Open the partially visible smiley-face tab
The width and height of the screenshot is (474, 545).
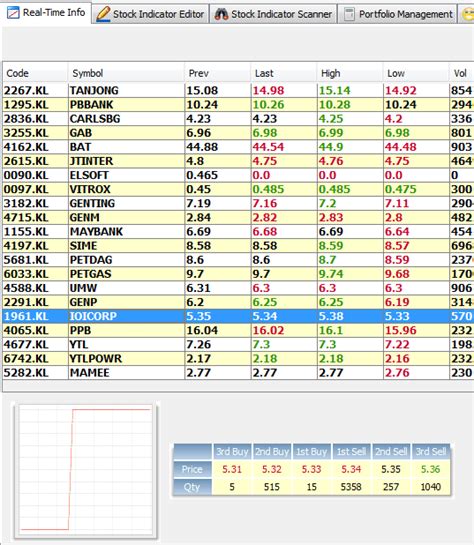[x=467, y=14]
